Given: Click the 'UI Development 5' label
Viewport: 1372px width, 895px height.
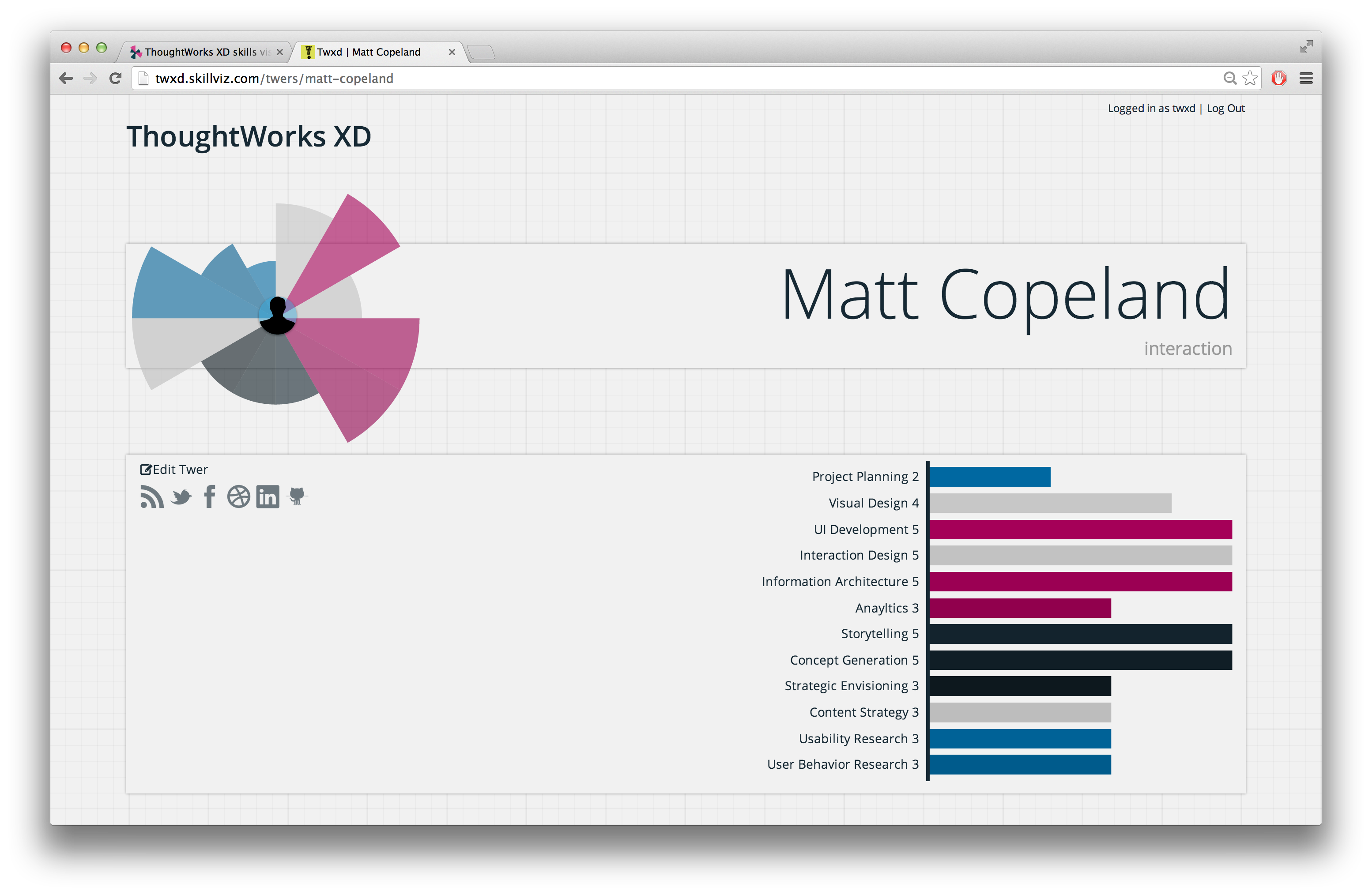Looking at the screenshot, I should (x=866, y=530).
